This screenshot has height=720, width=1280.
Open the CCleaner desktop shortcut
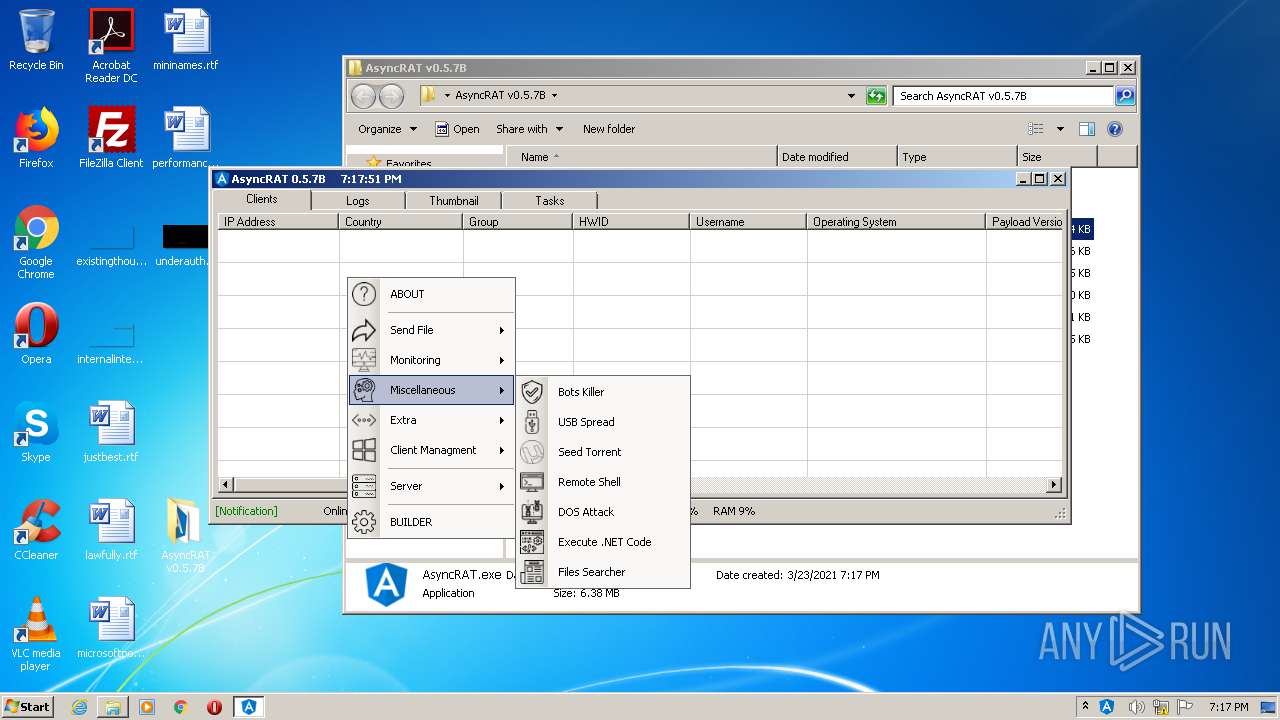[x=36, y=530]
